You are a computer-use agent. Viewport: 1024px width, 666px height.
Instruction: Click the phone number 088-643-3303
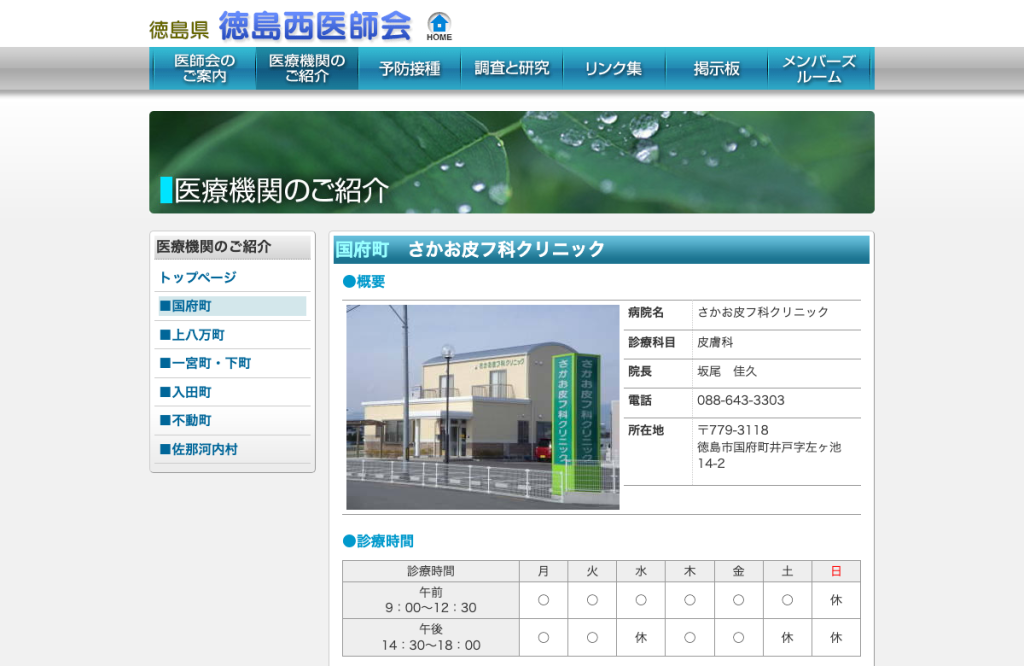[x=741, y=400]
